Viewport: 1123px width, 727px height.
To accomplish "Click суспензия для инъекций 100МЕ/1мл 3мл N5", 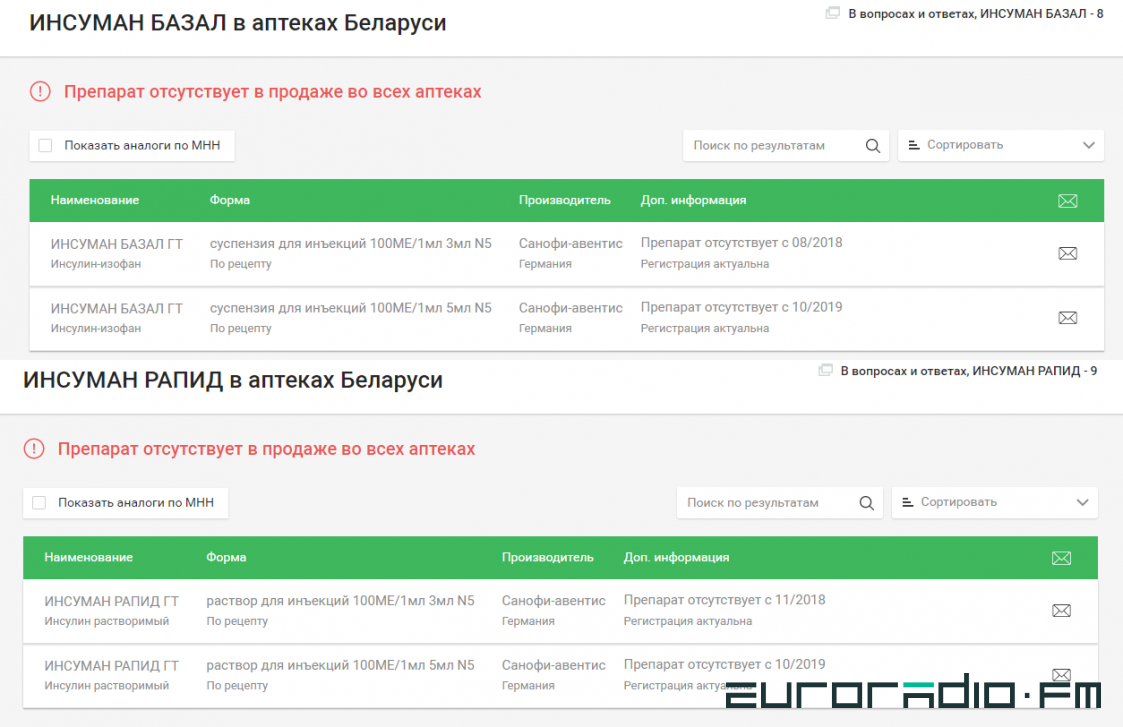I will (x=350, y=244).
